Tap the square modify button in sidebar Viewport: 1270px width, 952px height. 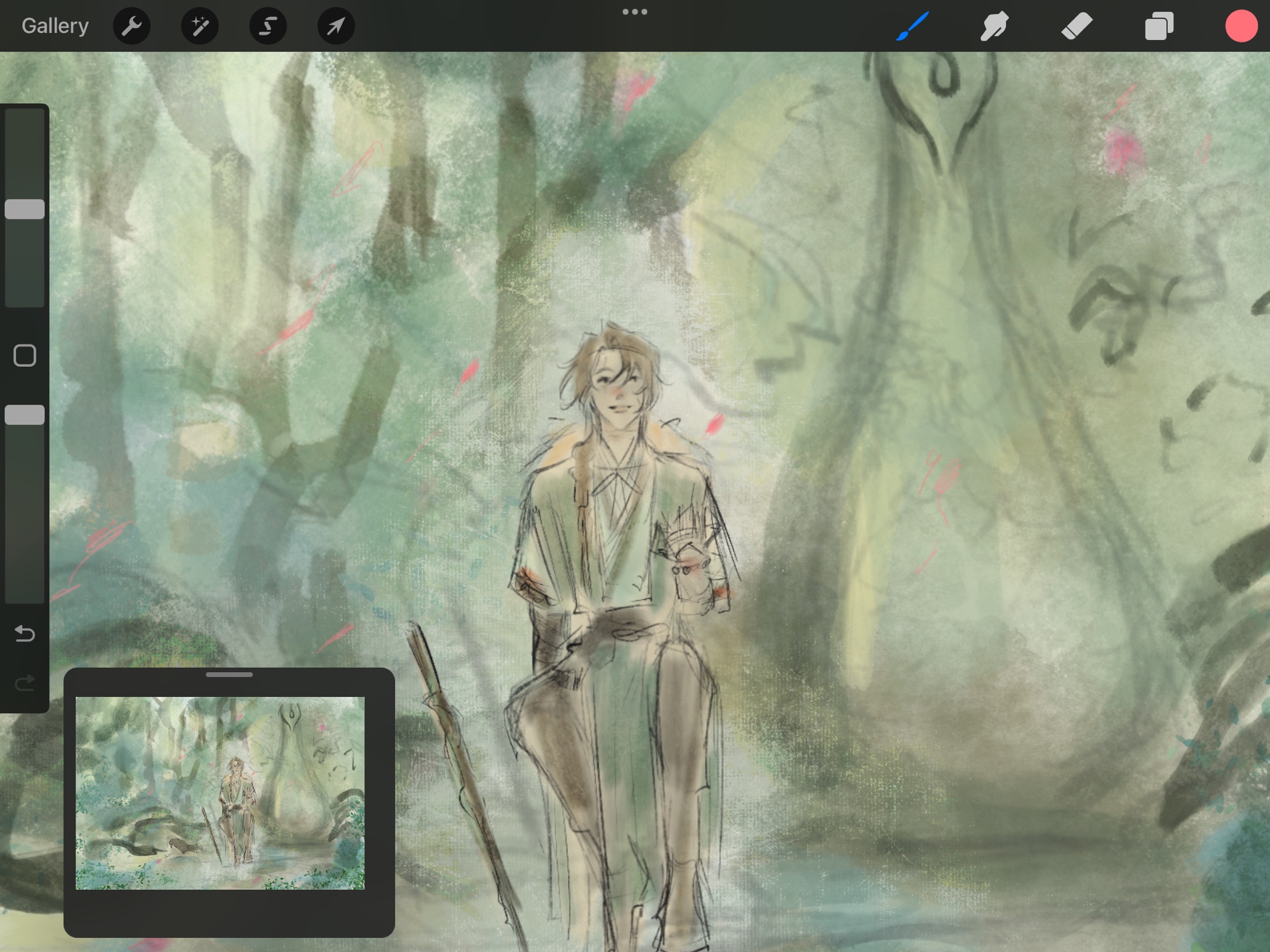point(25,355)
